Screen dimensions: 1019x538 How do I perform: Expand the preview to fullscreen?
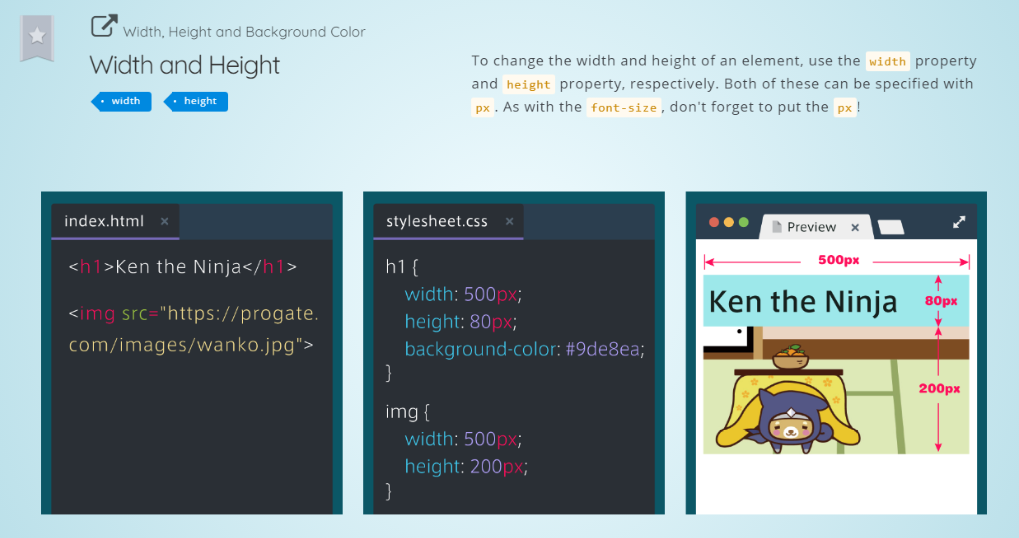click(x=959, y=222)
